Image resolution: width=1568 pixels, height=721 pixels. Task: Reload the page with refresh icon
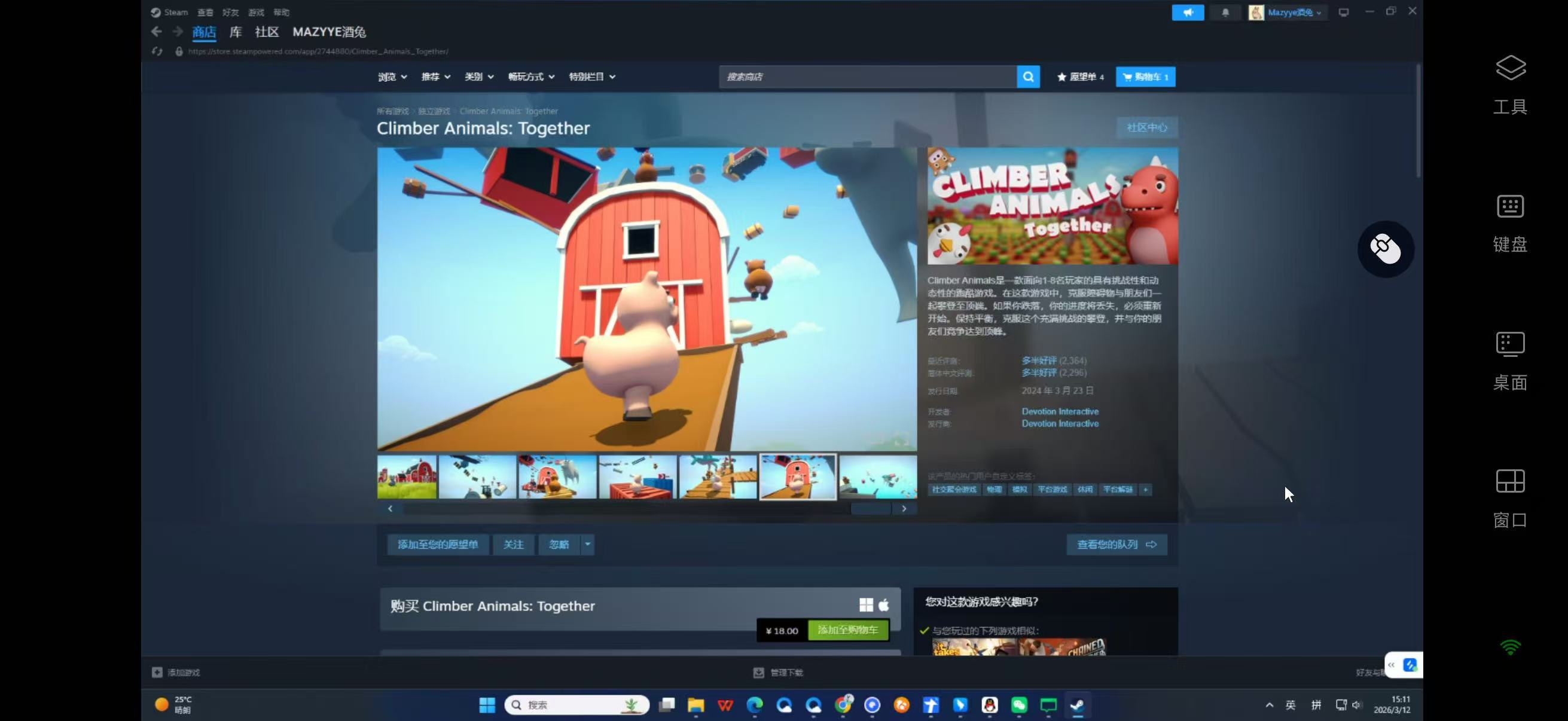tap(157, 52)
